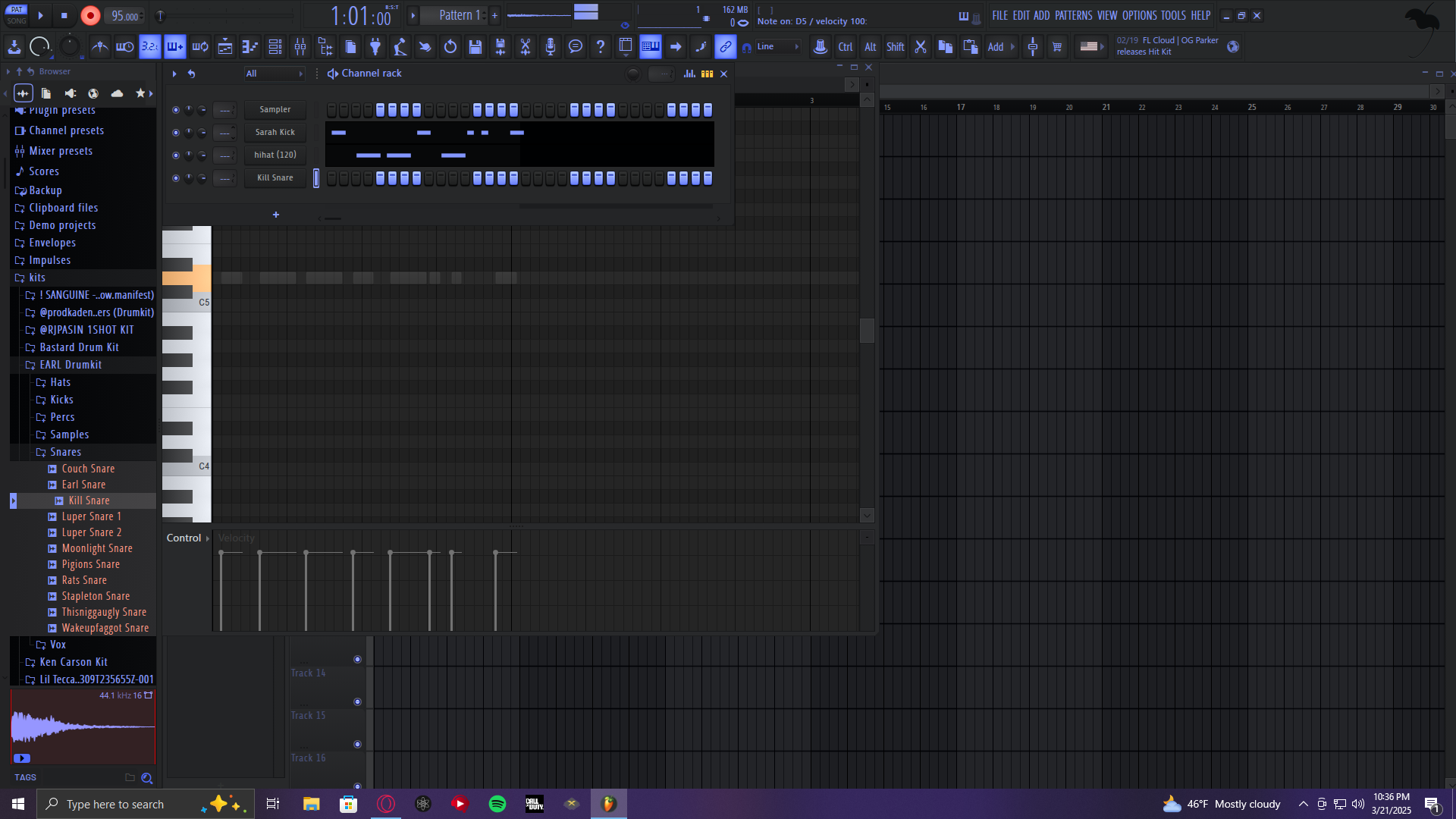1456x819 pixels.
Task: Toggle first step of Kill Snare
Action: pos(332,178)
